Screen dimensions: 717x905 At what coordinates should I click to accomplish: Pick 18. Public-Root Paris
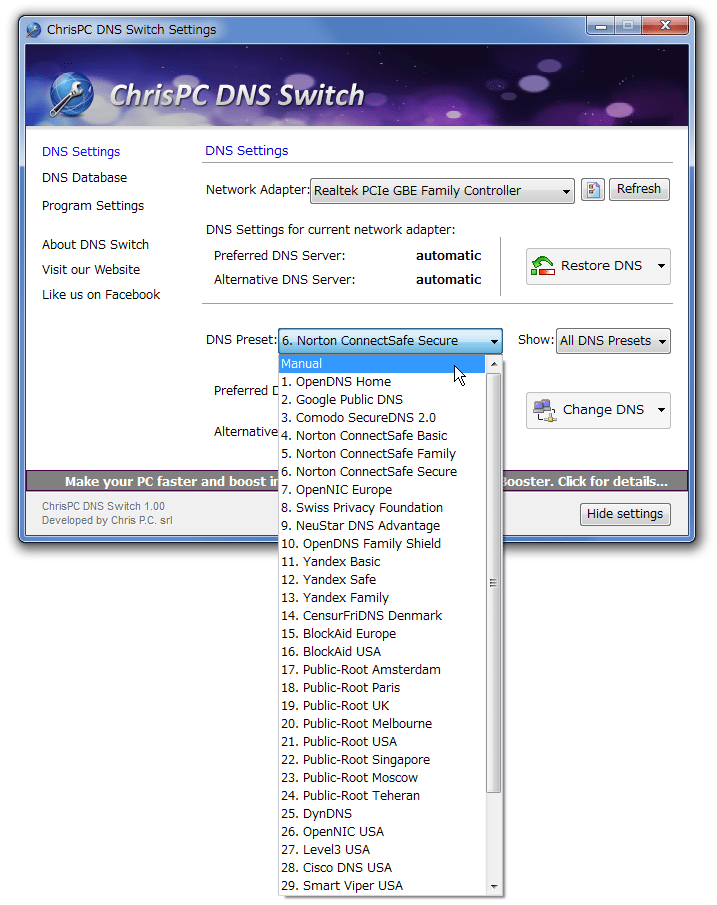[382, 687]
